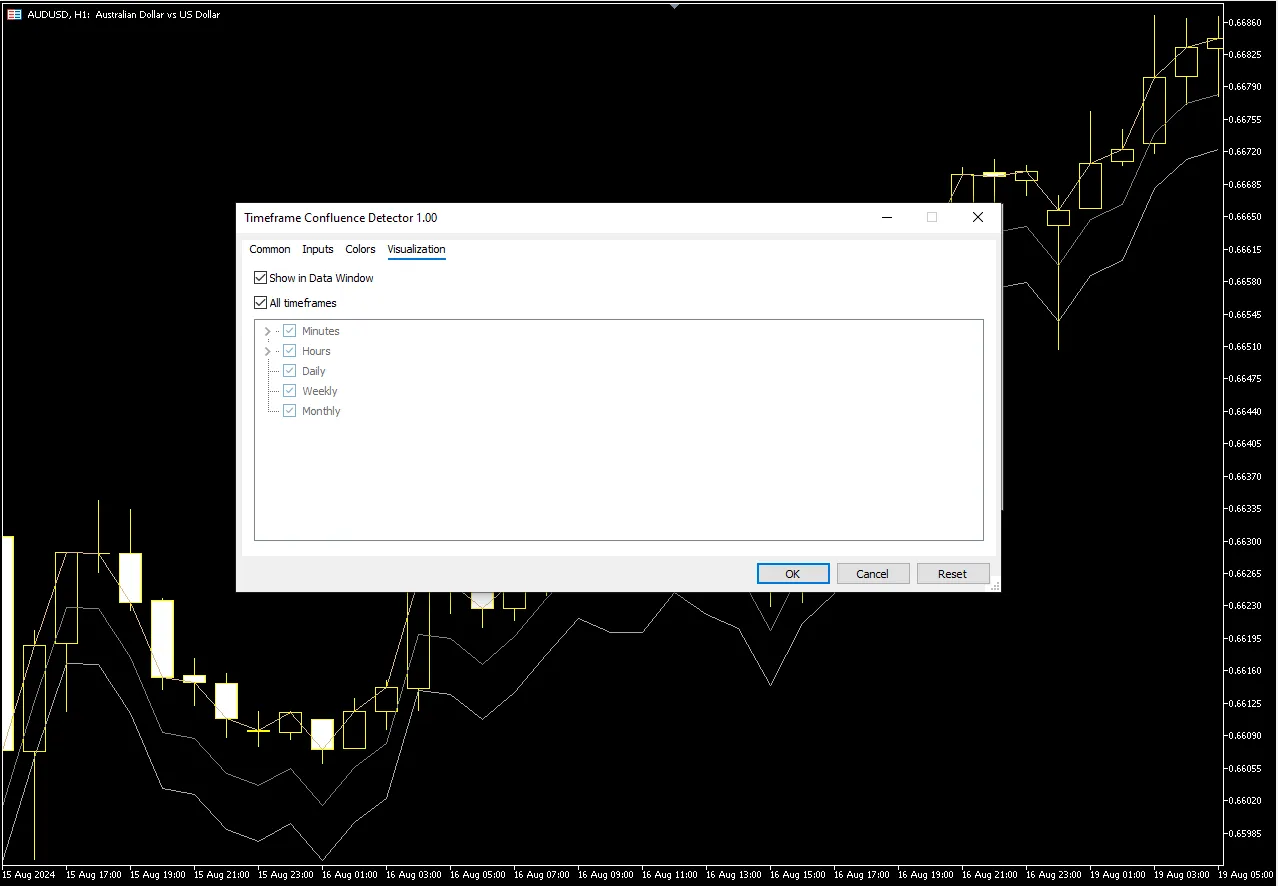Click the dialog resize grip corner
1278x886 pixels.
995,587
